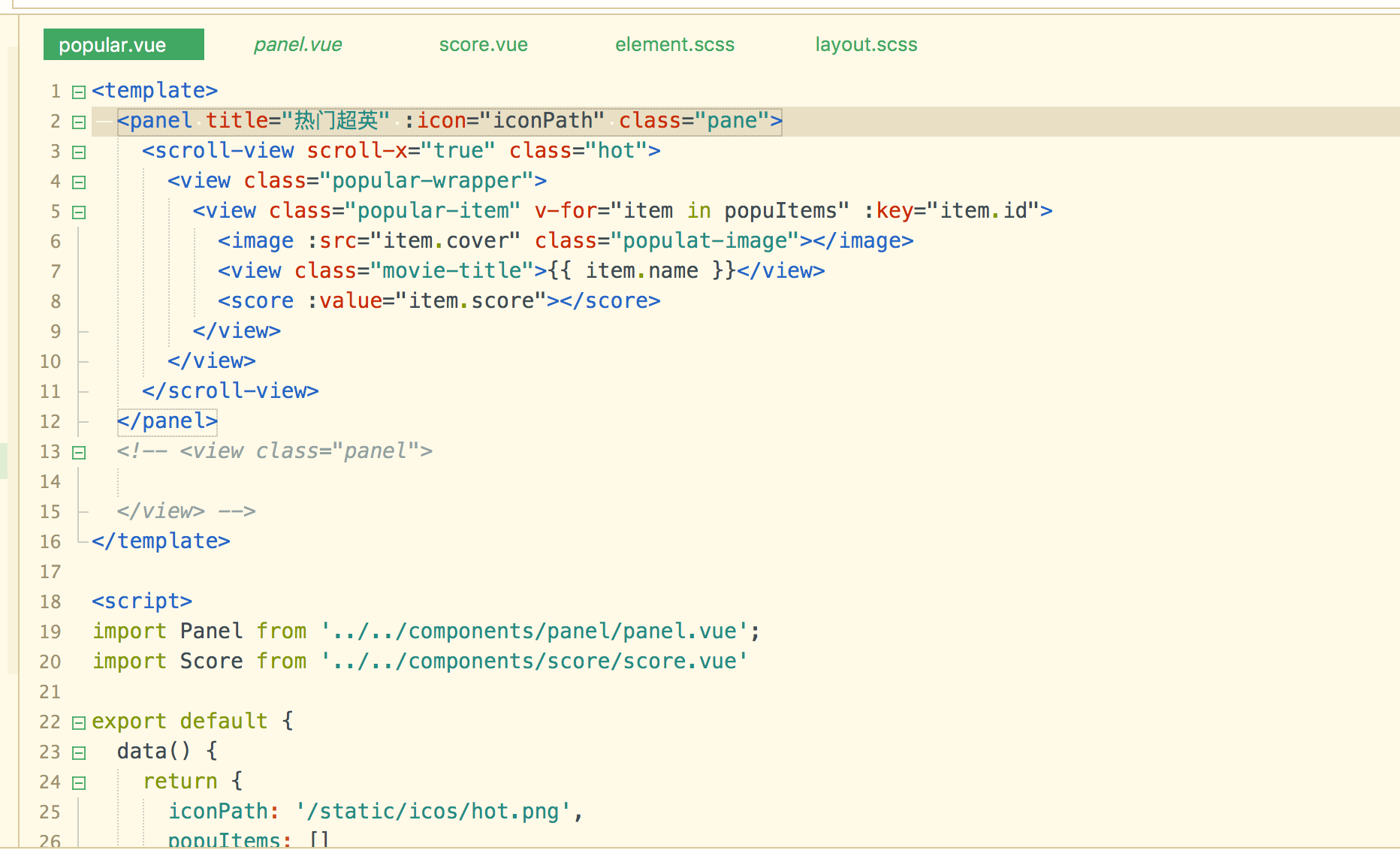
Task: Open the panel.vue tab
Action: coord(297,44)
